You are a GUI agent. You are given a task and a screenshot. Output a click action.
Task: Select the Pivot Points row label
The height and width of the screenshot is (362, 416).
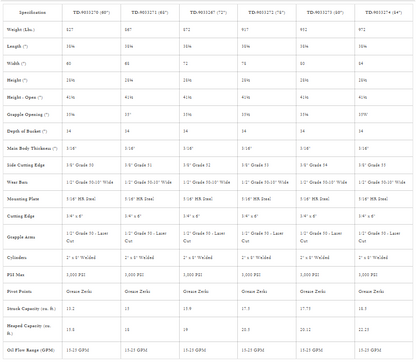click(x=19, y=291)
